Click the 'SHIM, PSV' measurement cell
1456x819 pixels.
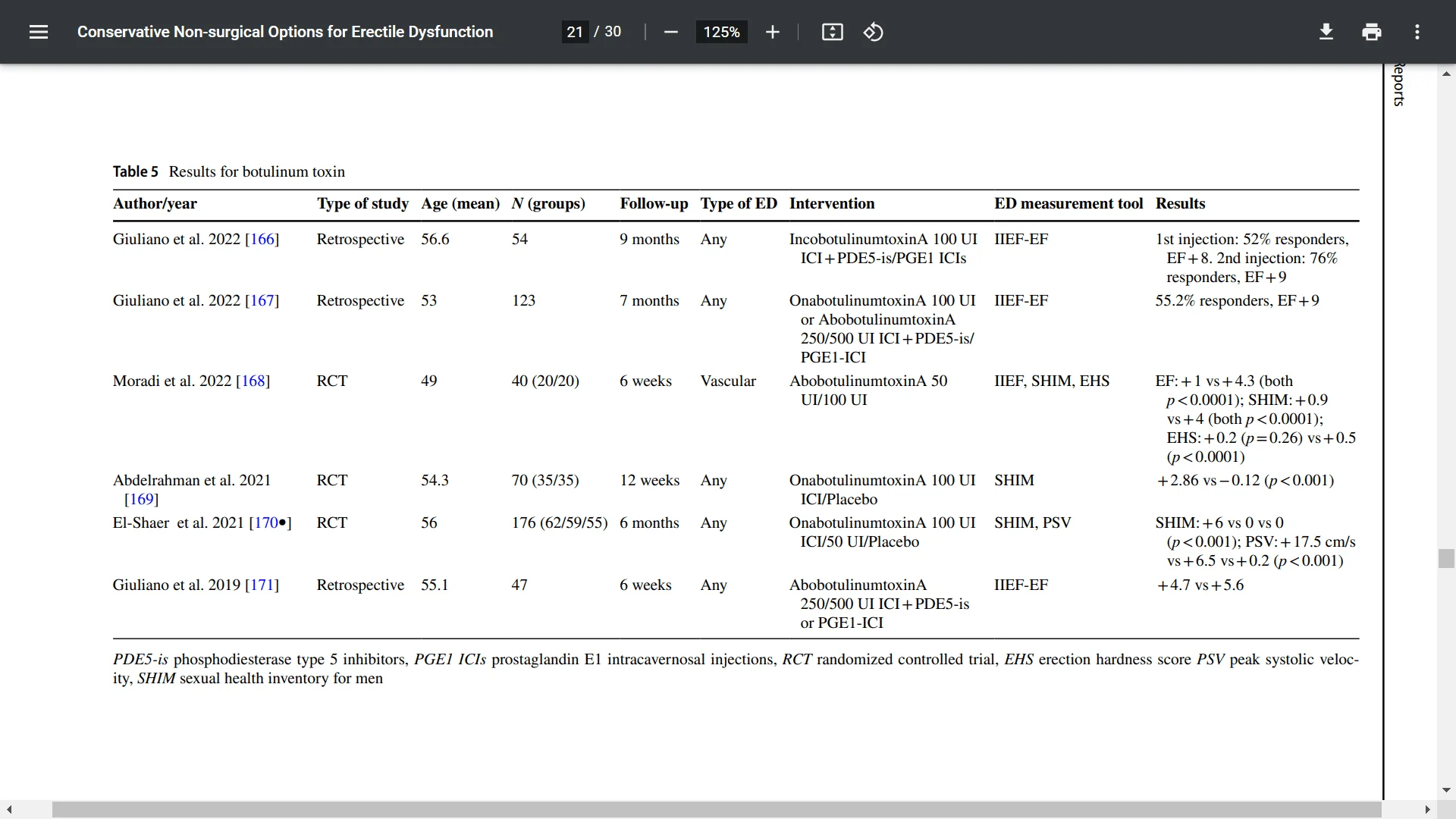tap(1033, 522)
